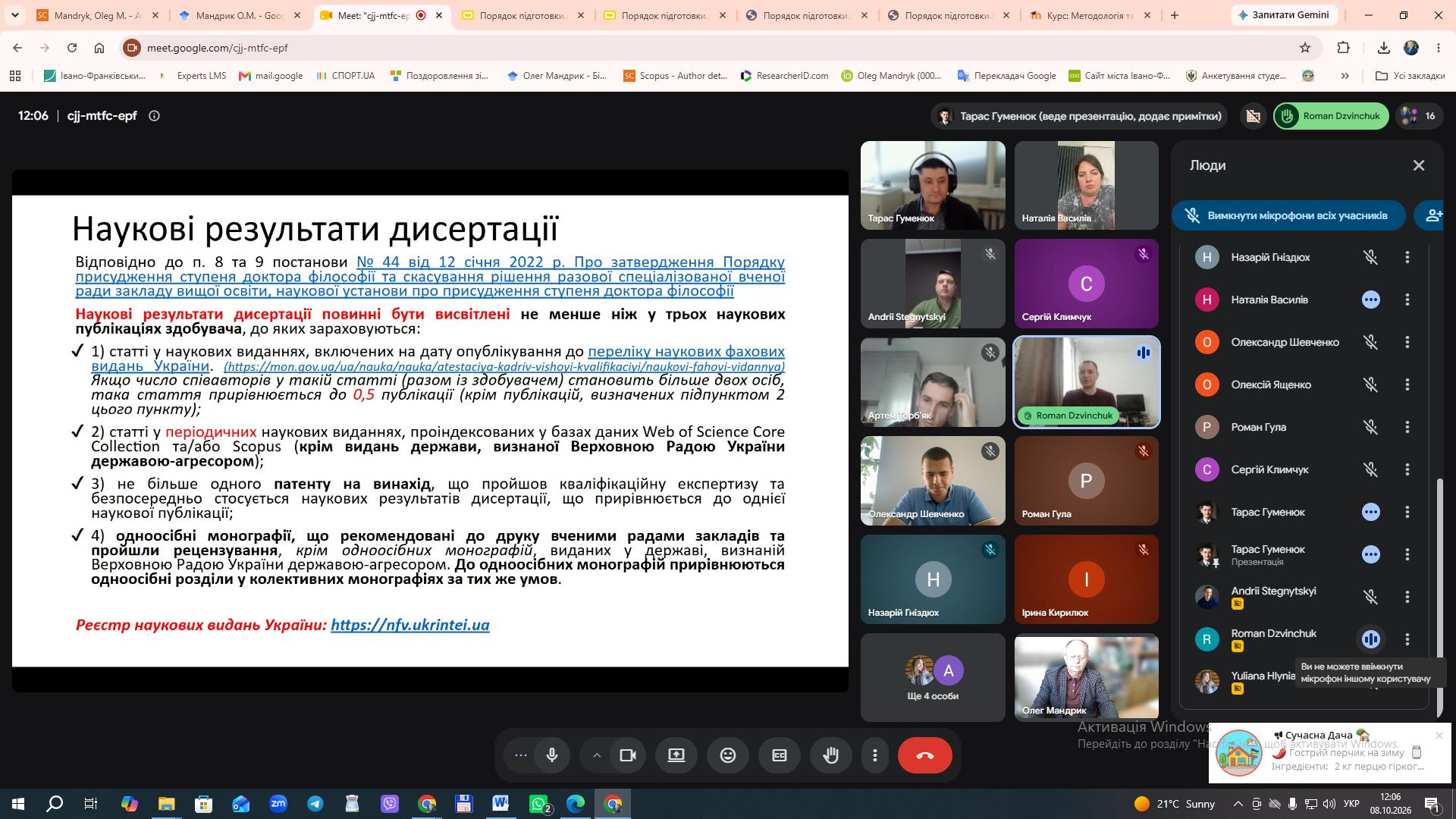This screenshot has height=819, width=1456.
Task: Open the emoji reactions button
Action: [x=728, y=755]
